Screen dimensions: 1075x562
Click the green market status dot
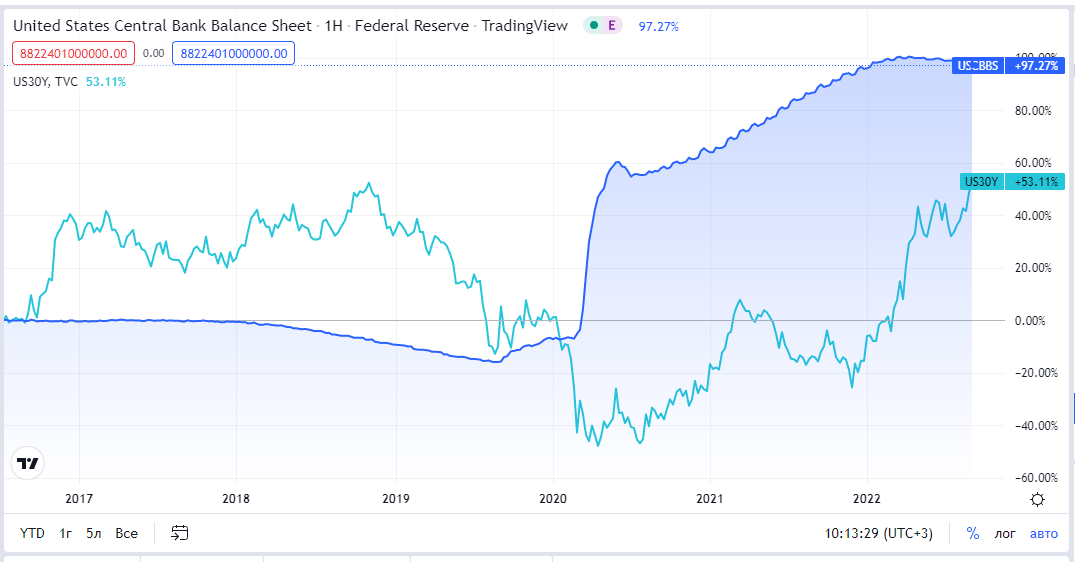[x=595, y=26]
